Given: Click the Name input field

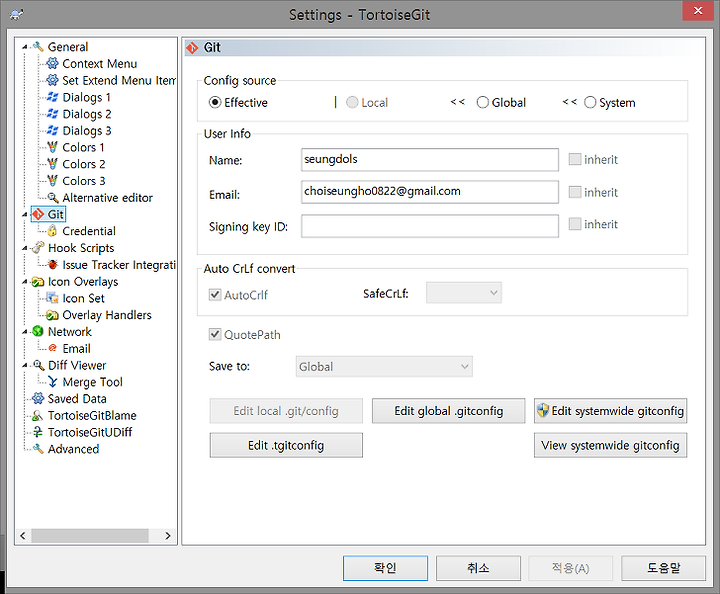Looking at the screenshot, I should pyautogui.click(x=430, y=160).
